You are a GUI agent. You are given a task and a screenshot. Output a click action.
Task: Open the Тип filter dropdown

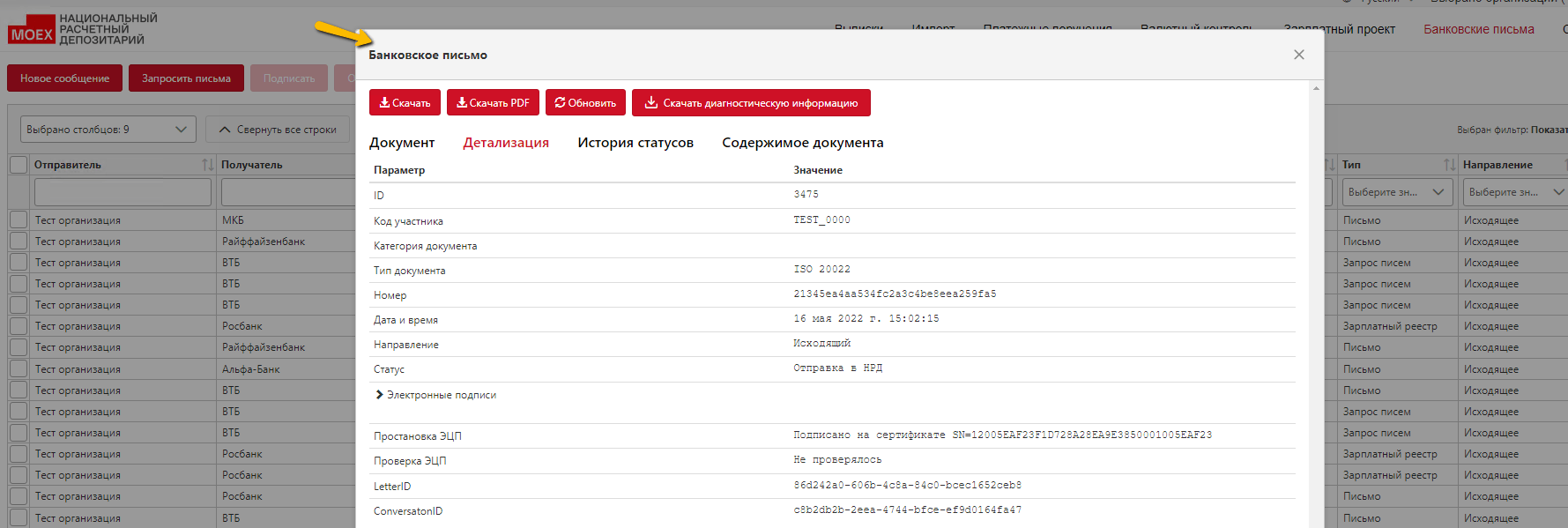coord(1397,192)
